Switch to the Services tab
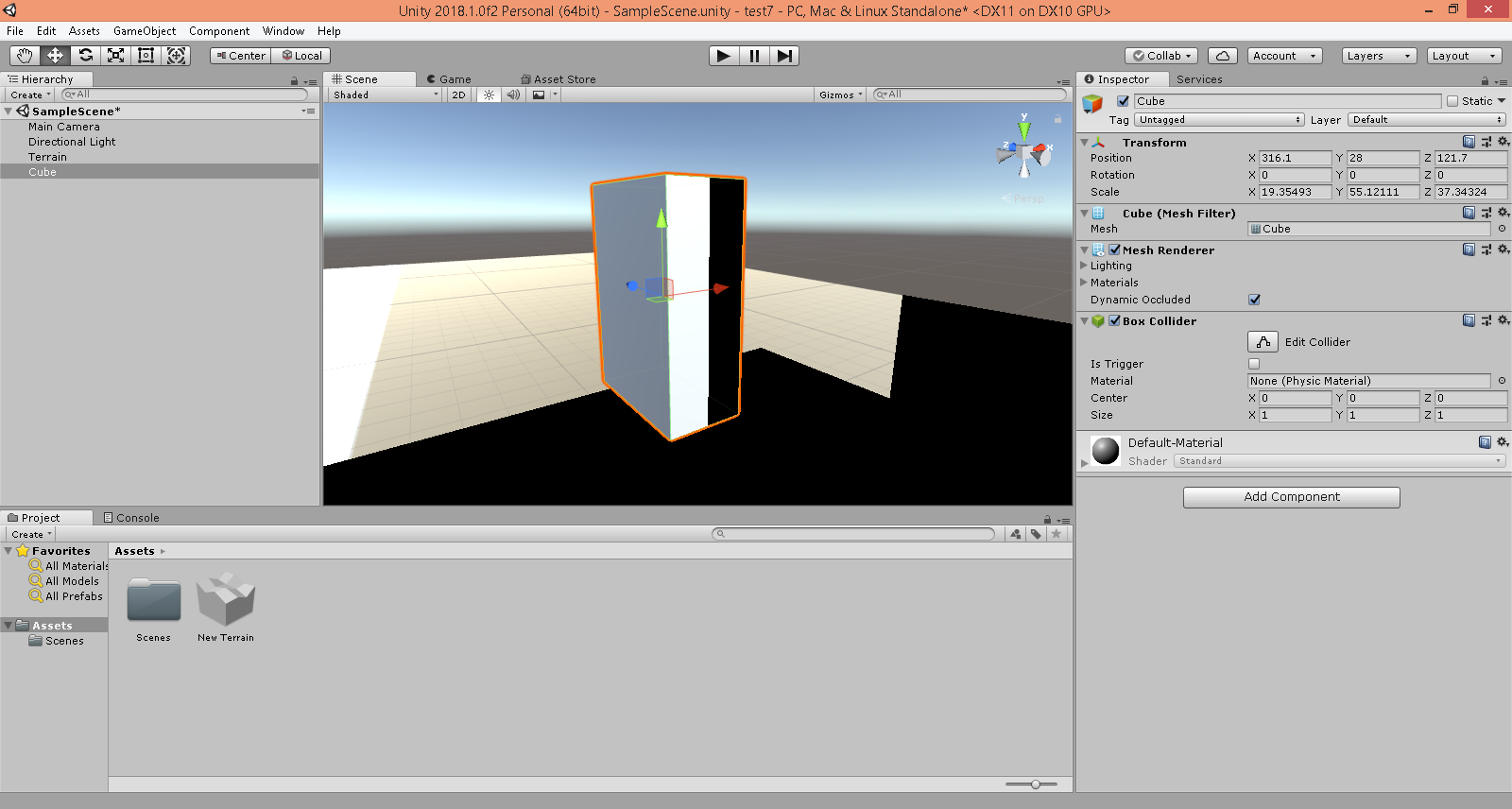The height and width of the screenshot is (809, 1512). tap(1199, 79)
